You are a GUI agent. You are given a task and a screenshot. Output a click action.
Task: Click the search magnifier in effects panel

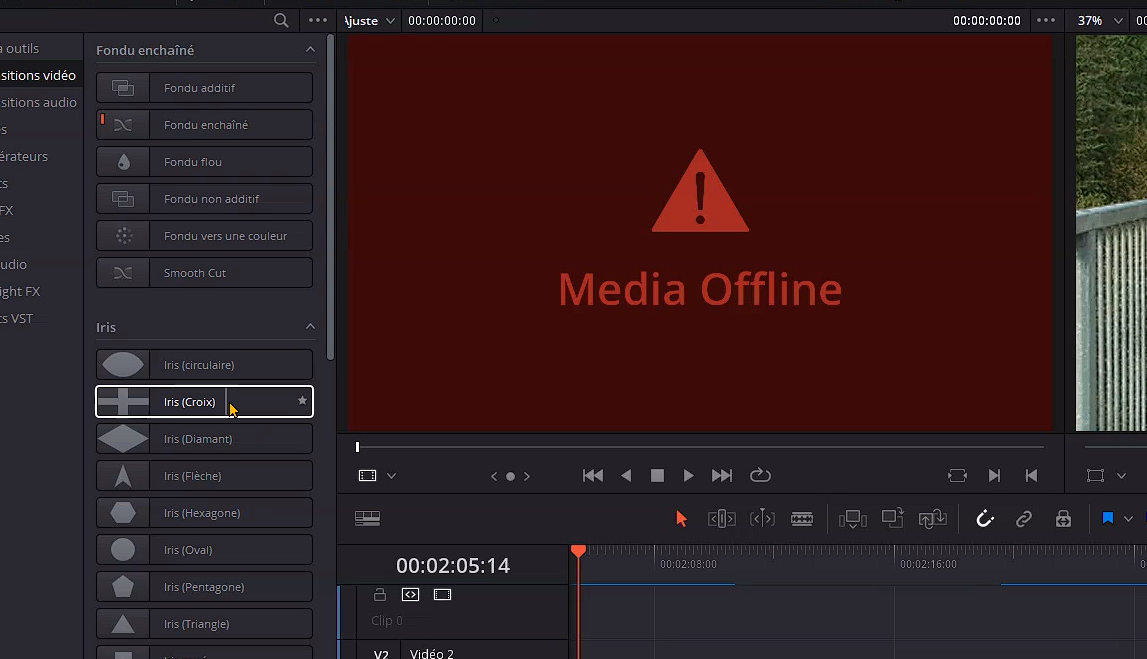(x=281, y=20)
